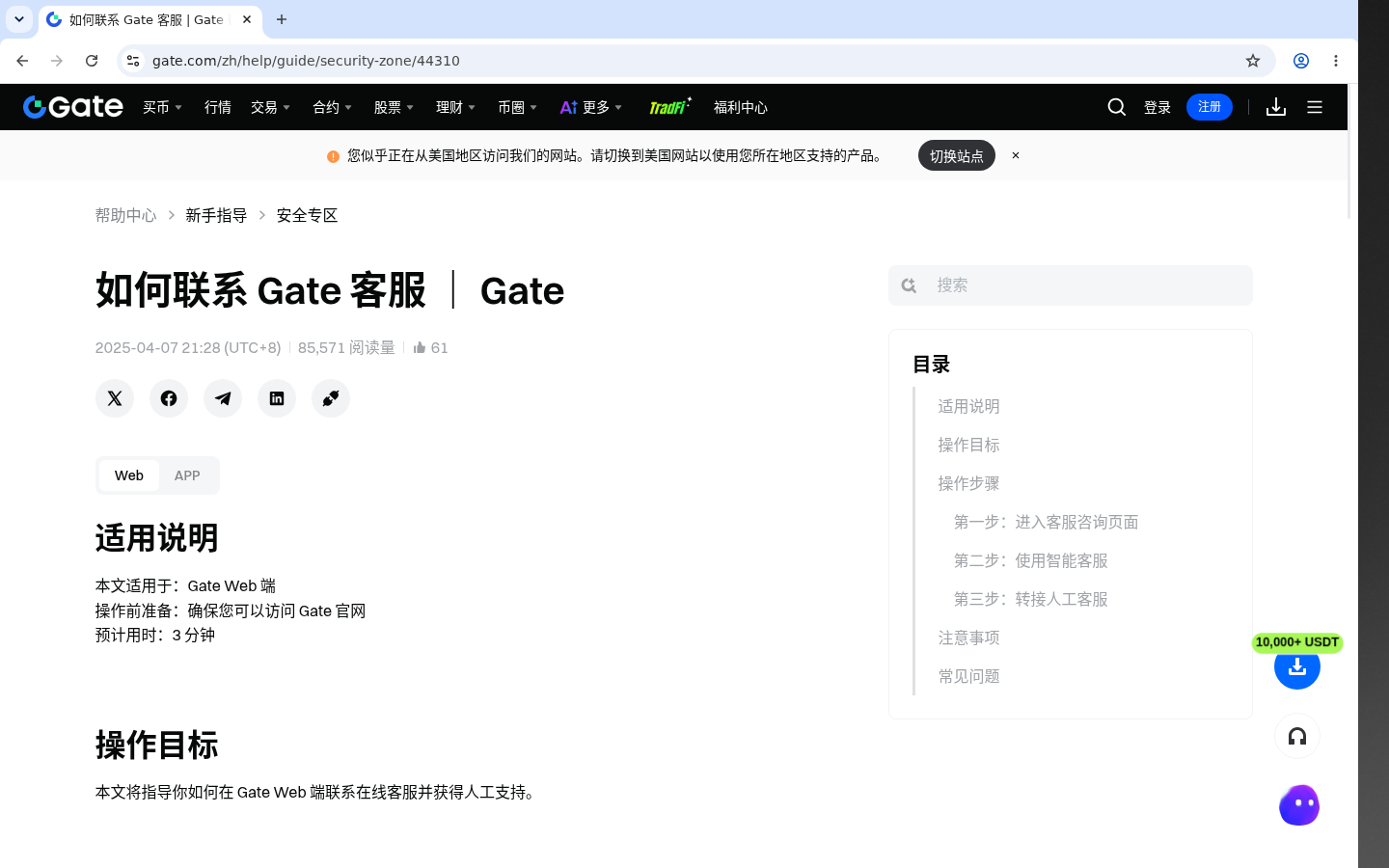Go to 新手指导 breadcrumb
The height and width of the screenshot is (868, 1389).
tap(216, 215)
